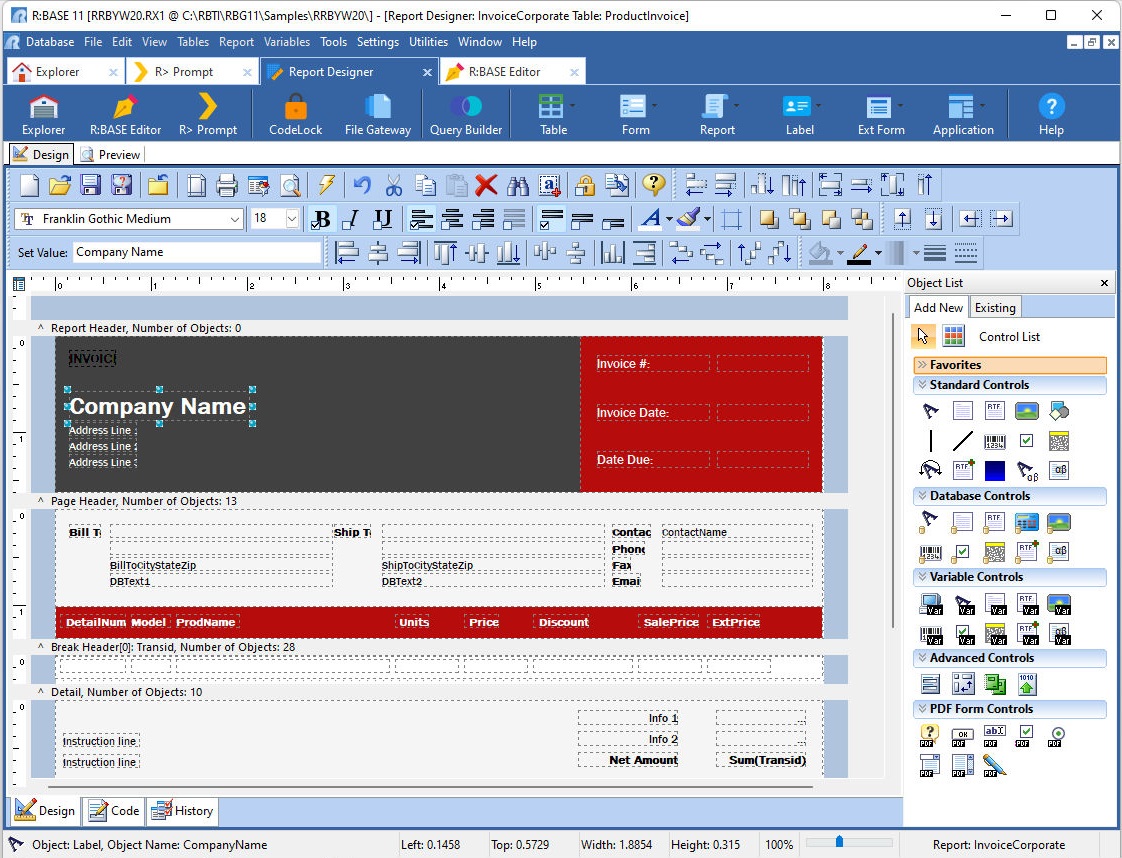Switch to the Preview tab
This screenshot has width=1122, height=858.
(x=110, y=155)
